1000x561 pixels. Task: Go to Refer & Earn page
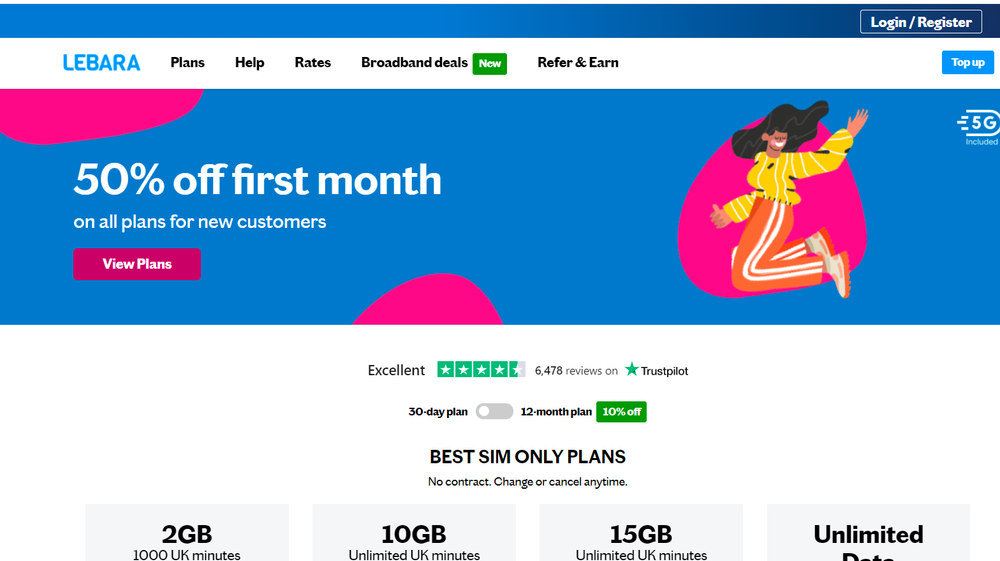point(578,62)
